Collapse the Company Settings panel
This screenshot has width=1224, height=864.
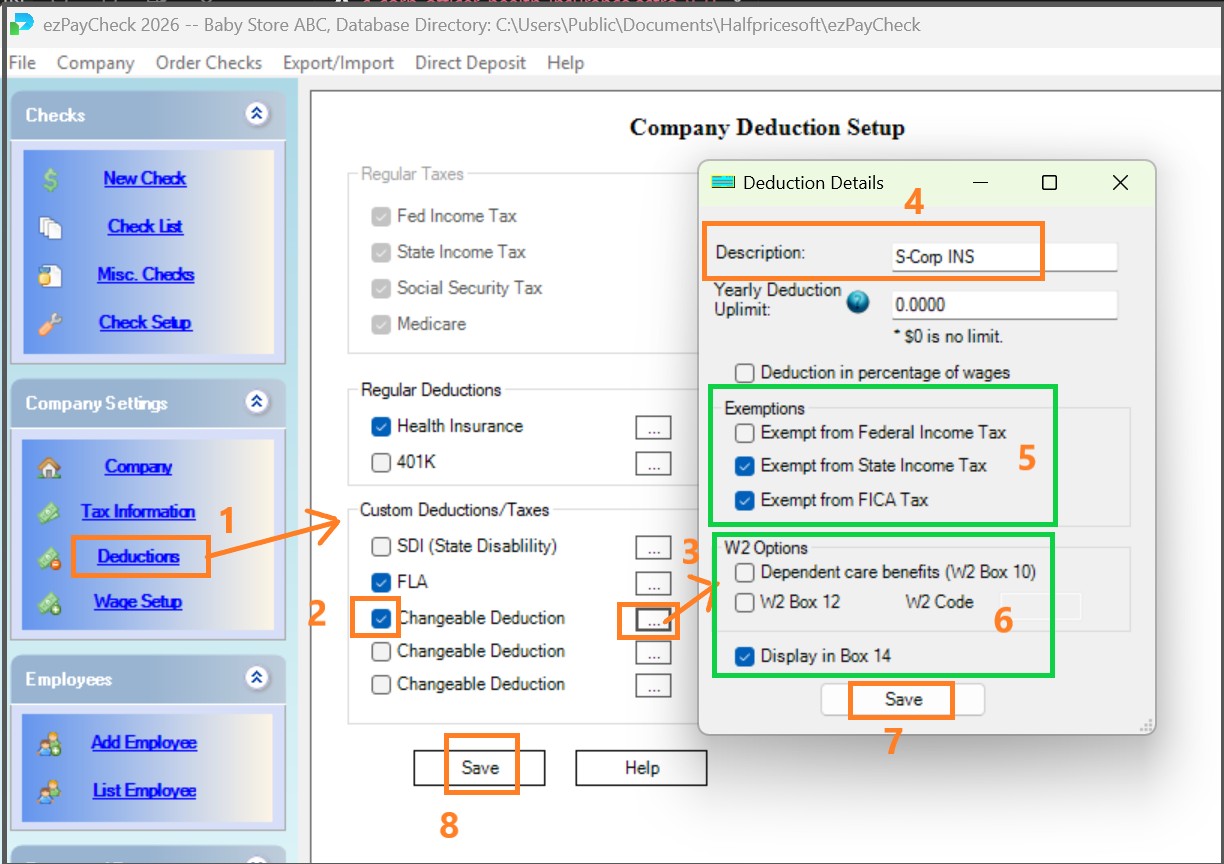(x=257, y=403)
